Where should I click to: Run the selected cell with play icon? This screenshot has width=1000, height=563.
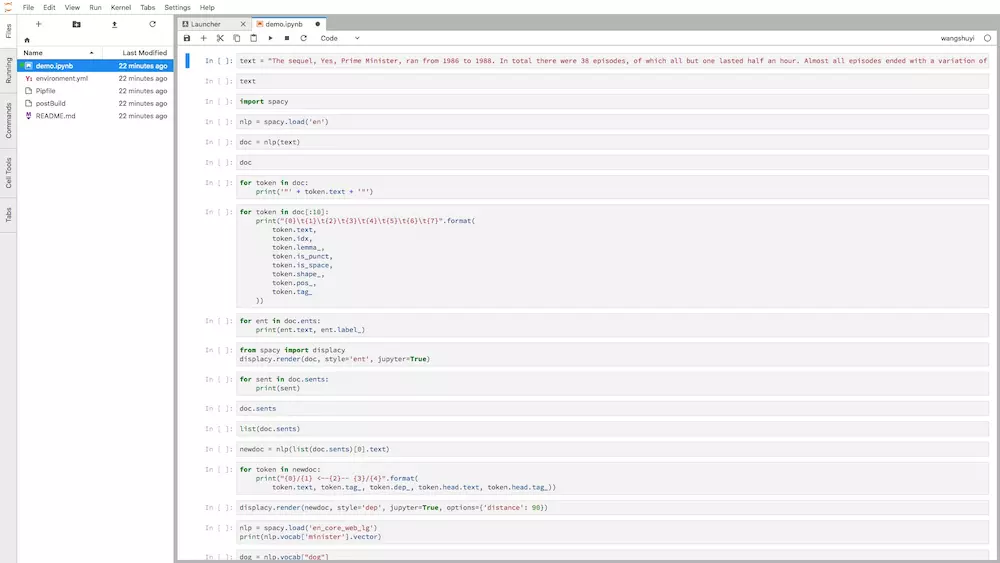click(x=270, y=38)
